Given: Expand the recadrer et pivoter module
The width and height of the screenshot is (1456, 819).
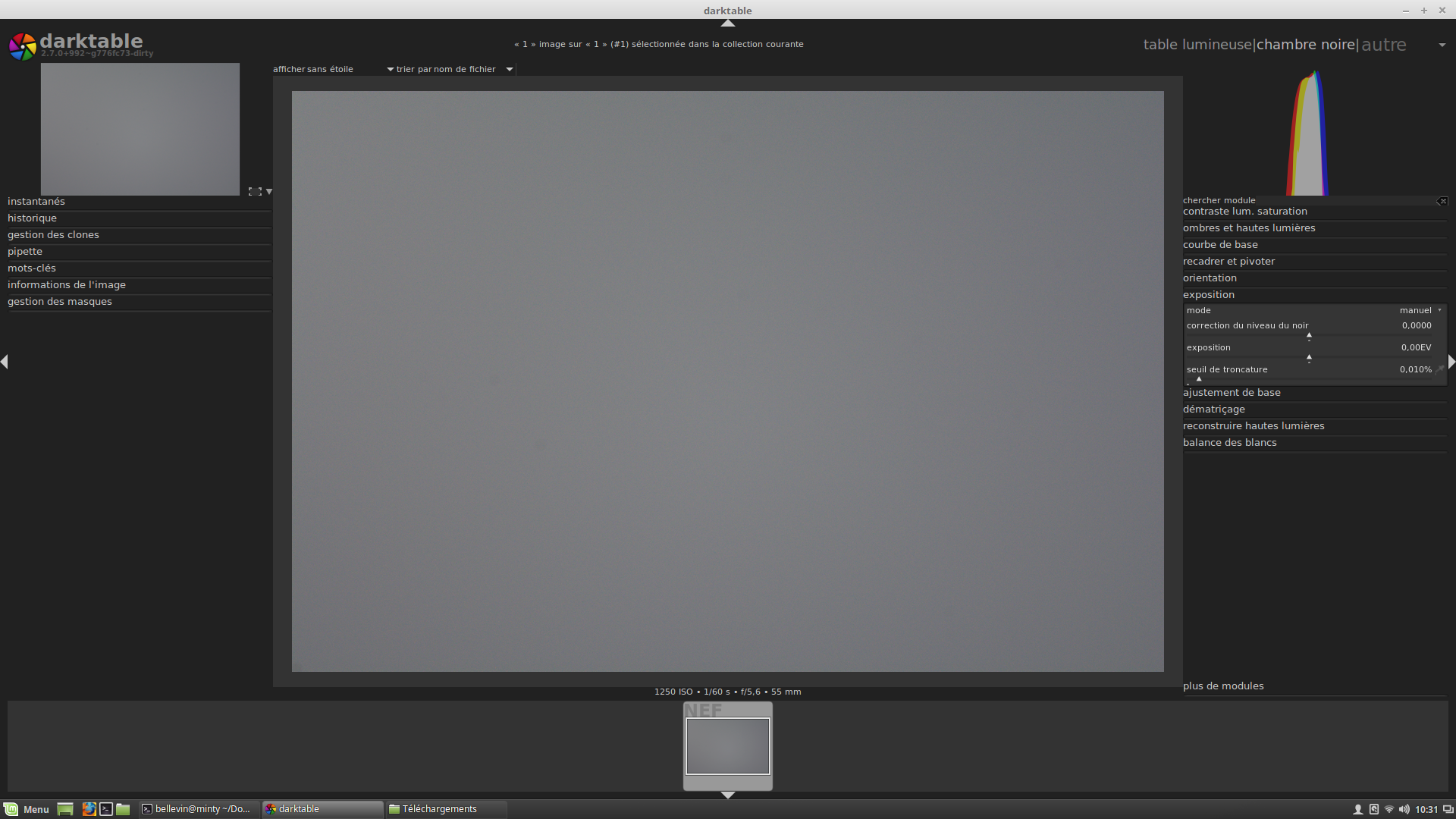Looking at the screenshot, I should coord(1315,262).
